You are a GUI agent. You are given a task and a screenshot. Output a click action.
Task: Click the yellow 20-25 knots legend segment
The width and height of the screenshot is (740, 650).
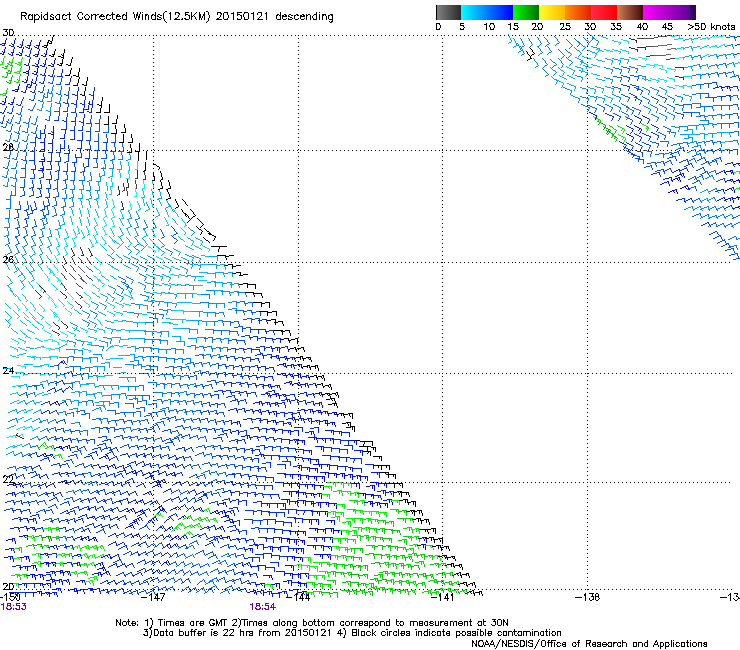pos(552,12)
